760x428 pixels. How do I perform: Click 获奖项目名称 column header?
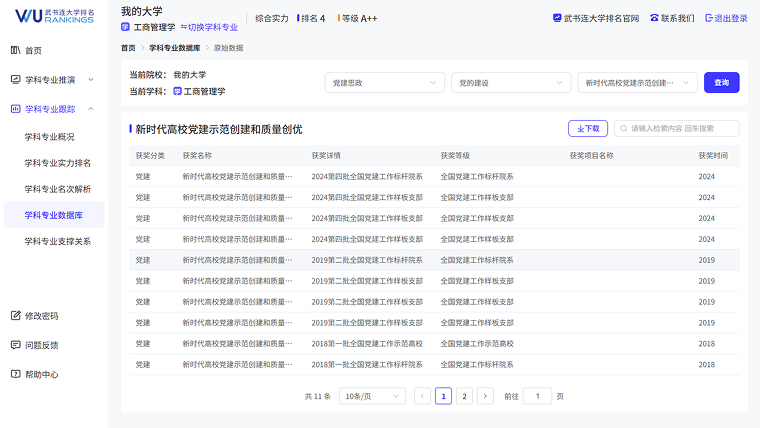(x=591, y=156)
